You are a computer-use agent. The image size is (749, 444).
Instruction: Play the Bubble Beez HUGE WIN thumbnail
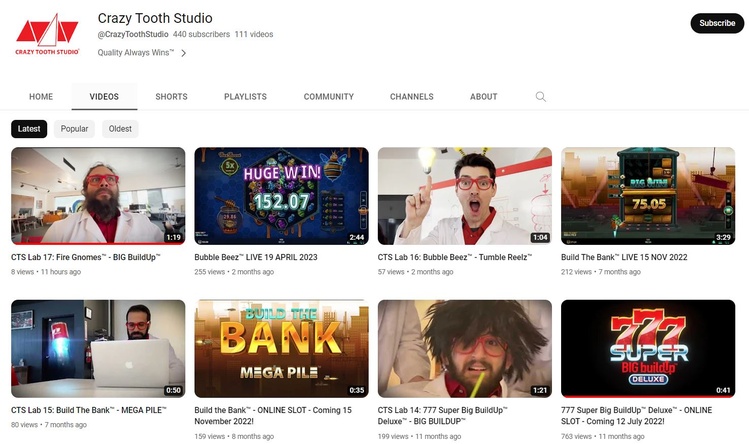(281, 196)
